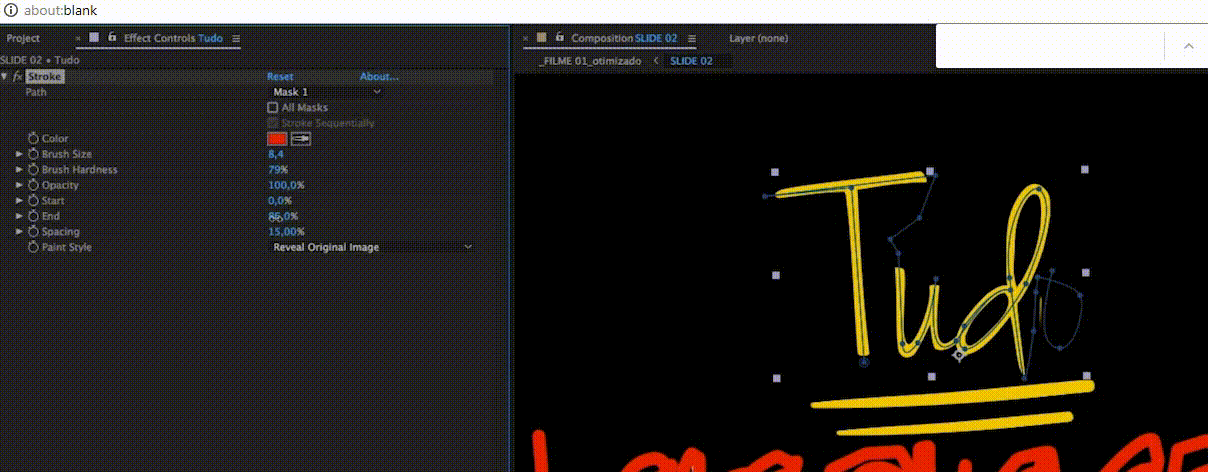Toggle the End property stopwatch
The width and height of the screenshot is (1208, 472).
tap(33, 216)
